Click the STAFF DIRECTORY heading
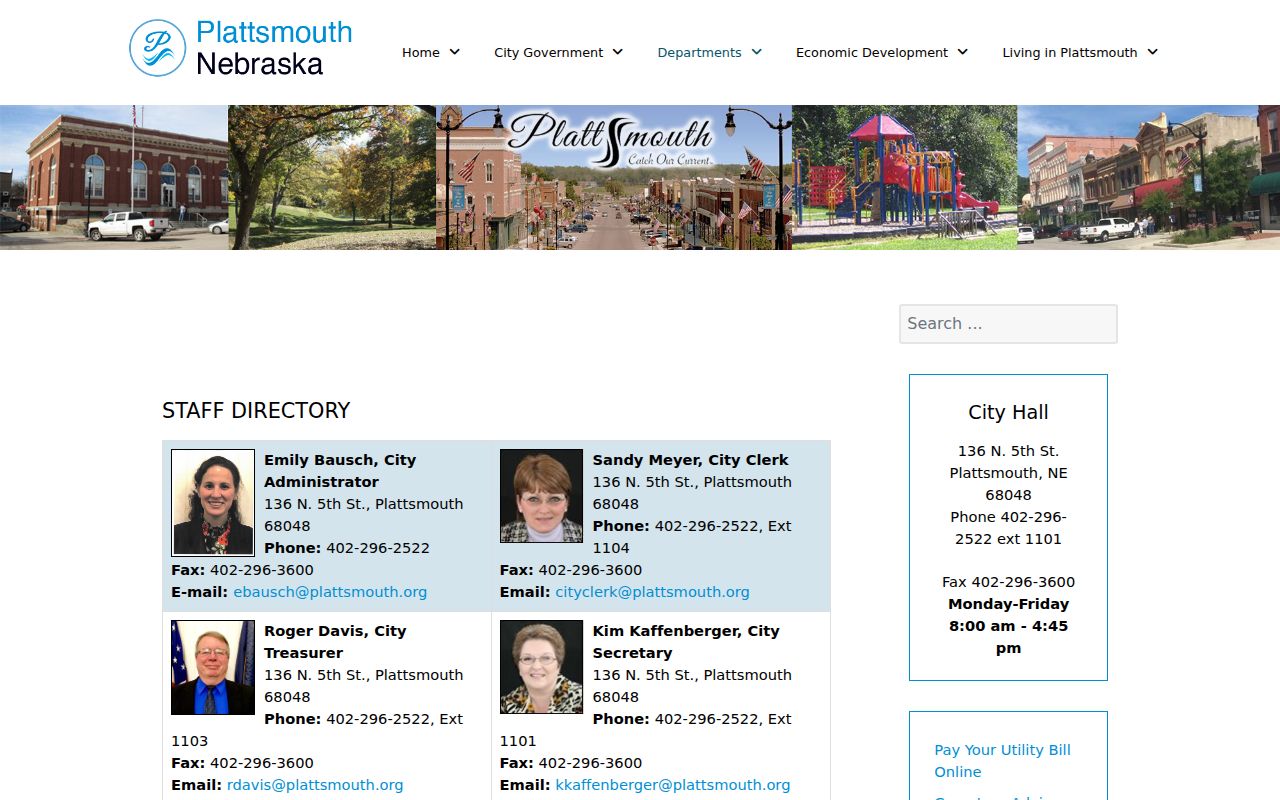Screen dimensions: 1280x800 [256, 411]
